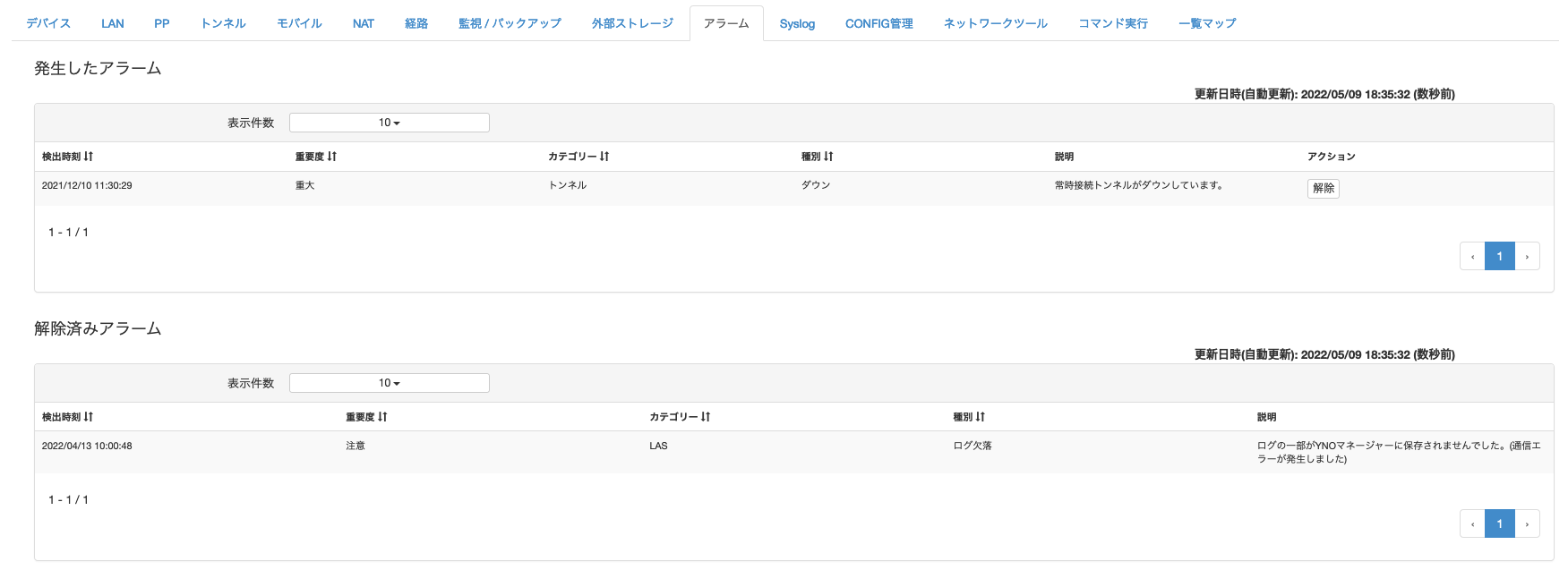The width and height of the screenshot is (1568, 587).
Task: Click description 常時接続トンネルがダウンしています。
Action: click(x=1139, y=185)
